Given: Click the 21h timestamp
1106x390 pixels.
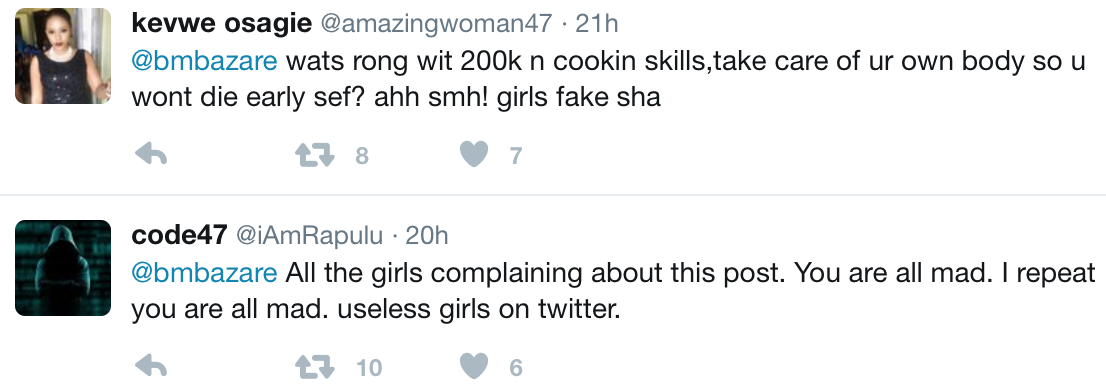Looking at the screenshot, I should 597,24.
